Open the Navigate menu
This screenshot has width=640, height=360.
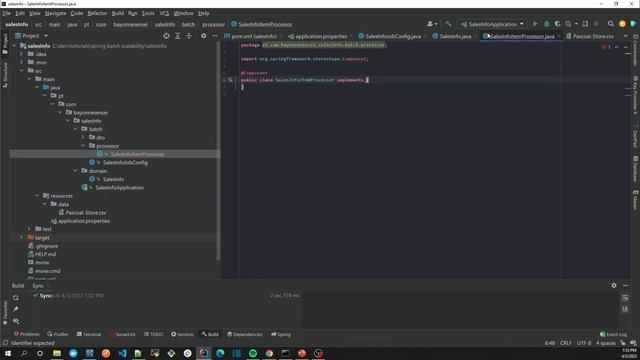click(x=55, y=13)
